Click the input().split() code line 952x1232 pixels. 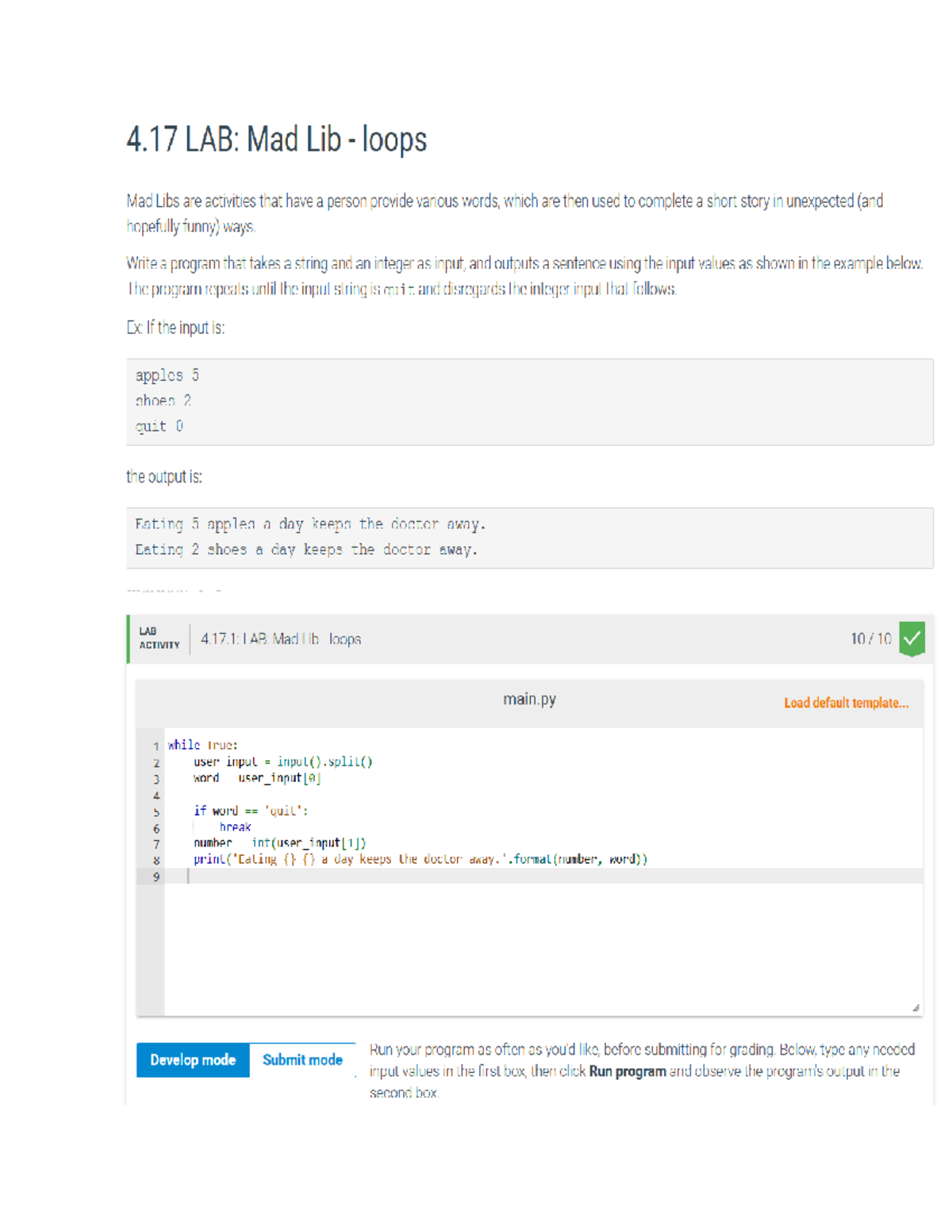(282, 762)
